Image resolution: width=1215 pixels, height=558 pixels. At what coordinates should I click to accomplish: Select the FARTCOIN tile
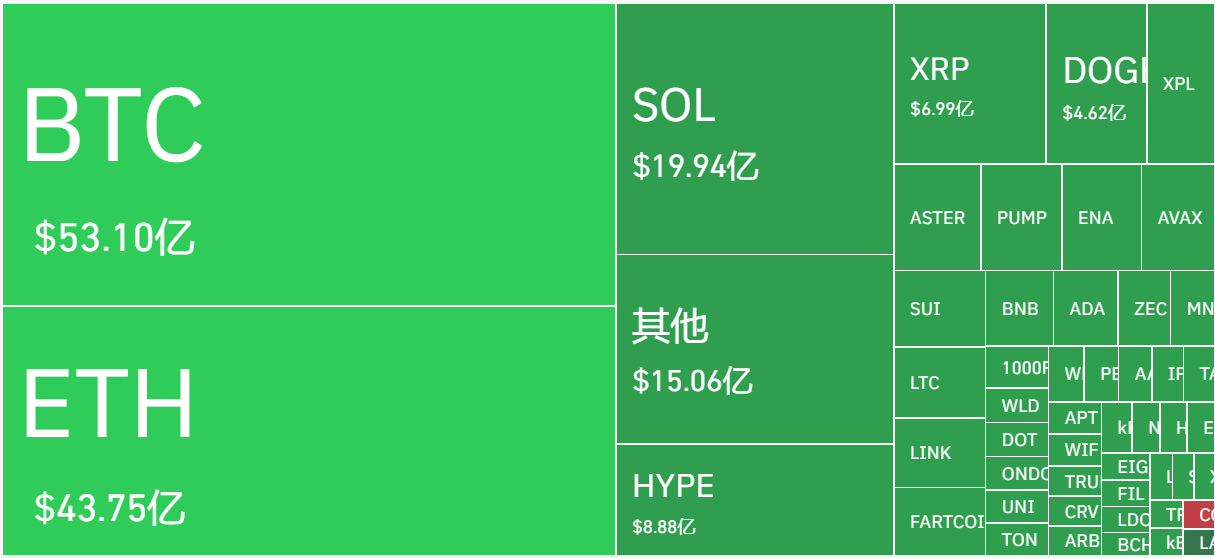939,521
